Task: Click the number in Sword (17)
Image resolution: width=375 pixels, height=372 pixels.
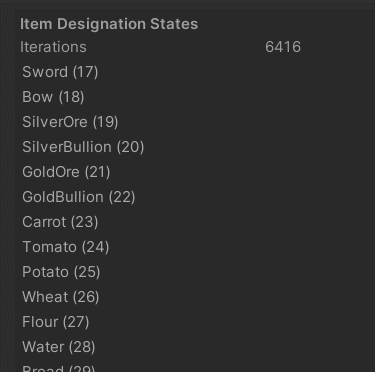Action: [86, 72]
